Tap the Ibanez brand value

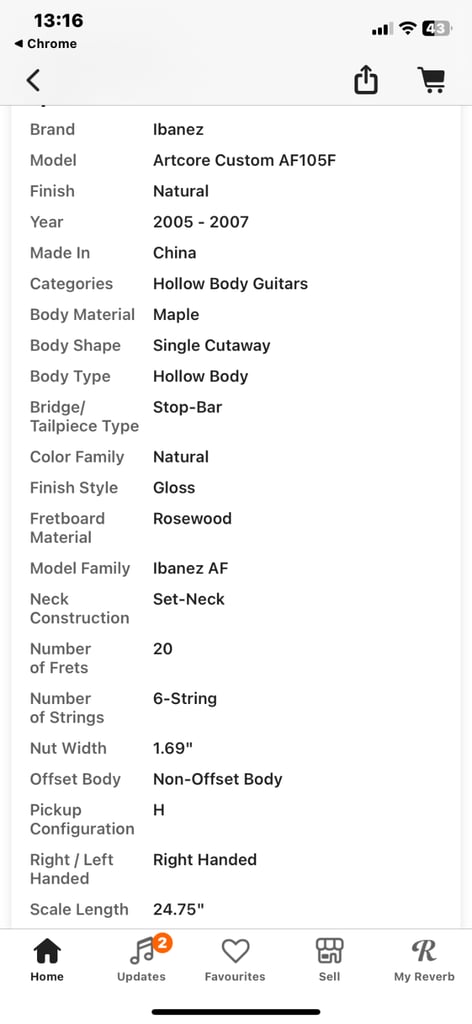(178, 129)
